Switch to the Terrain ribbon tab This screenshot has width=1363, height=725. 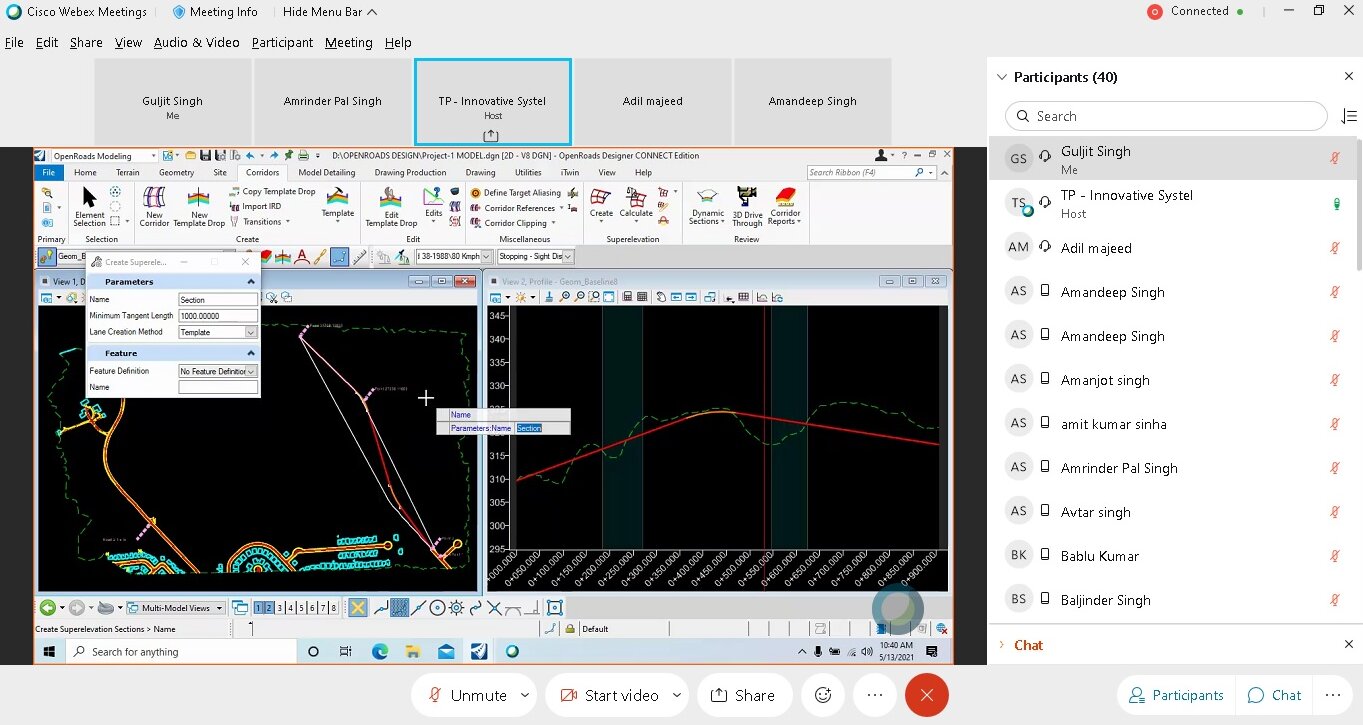click(127, 173)
